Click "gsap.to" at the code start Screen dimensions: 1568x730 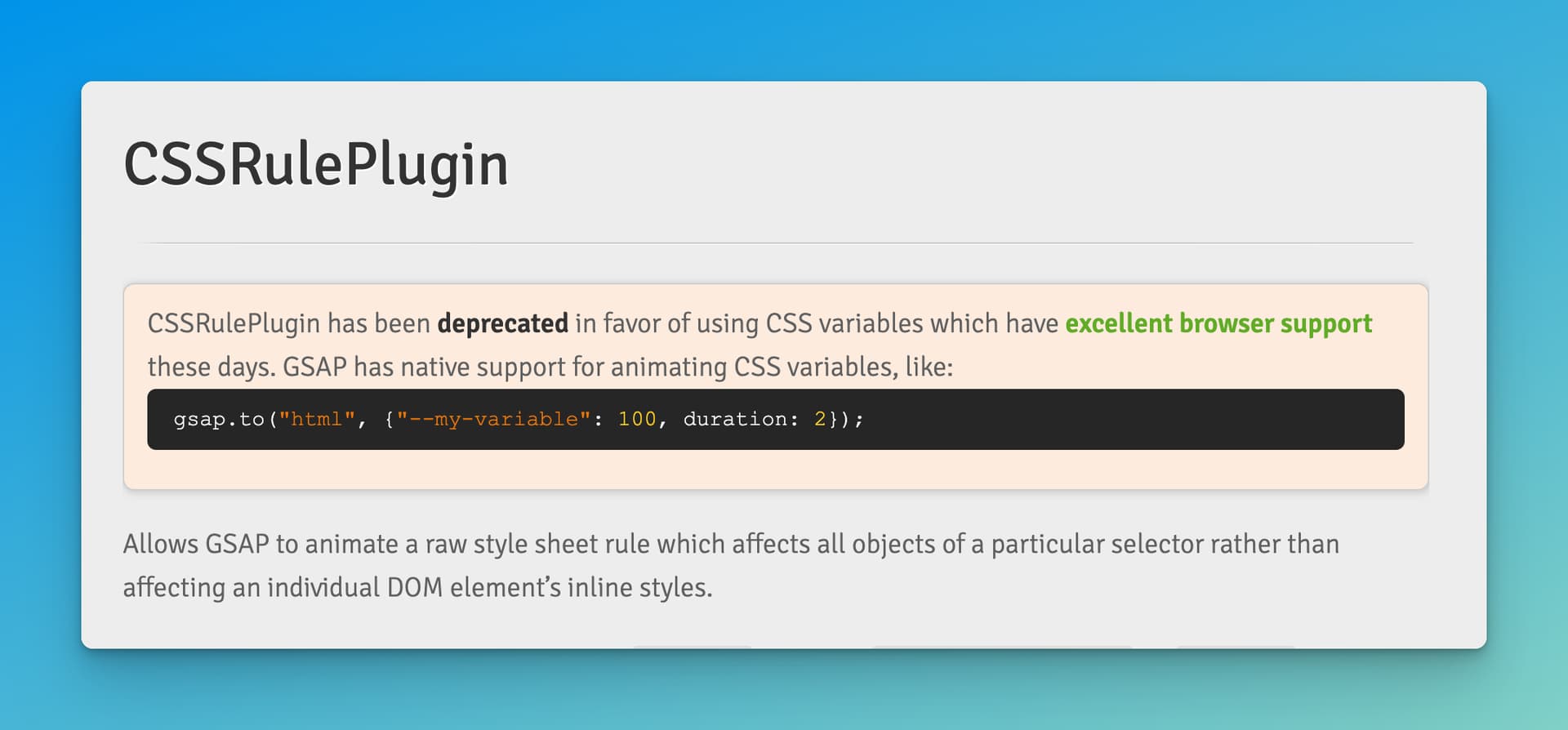click(x=219, y=419)
